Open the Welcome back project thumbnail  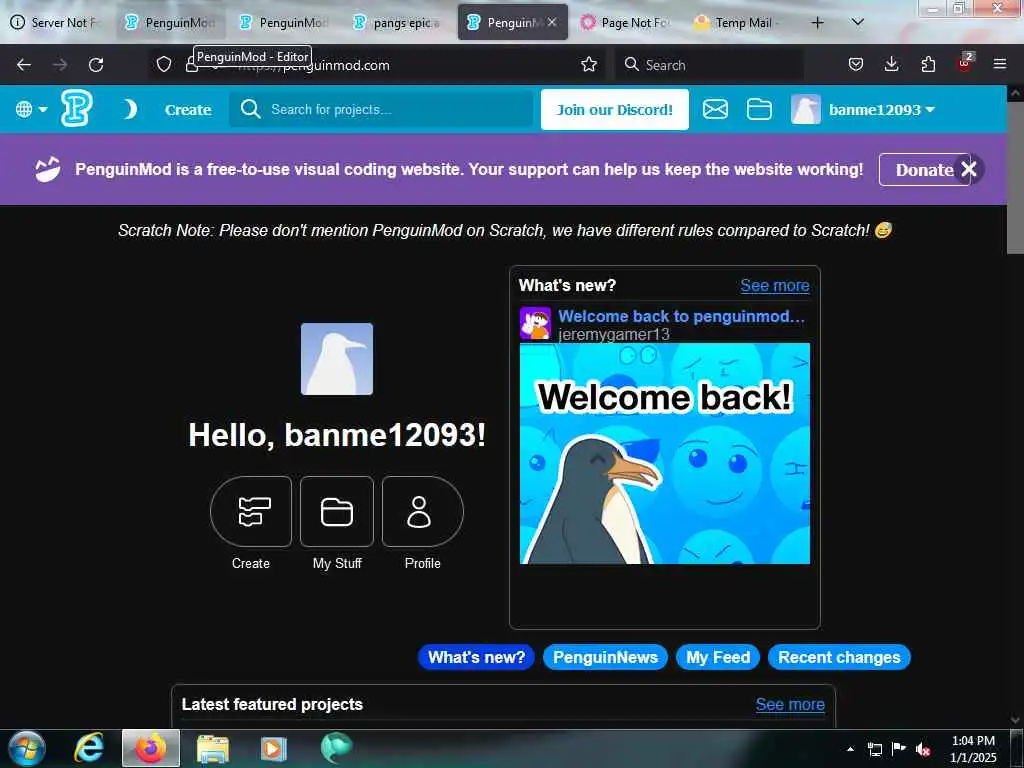point(664,453)
